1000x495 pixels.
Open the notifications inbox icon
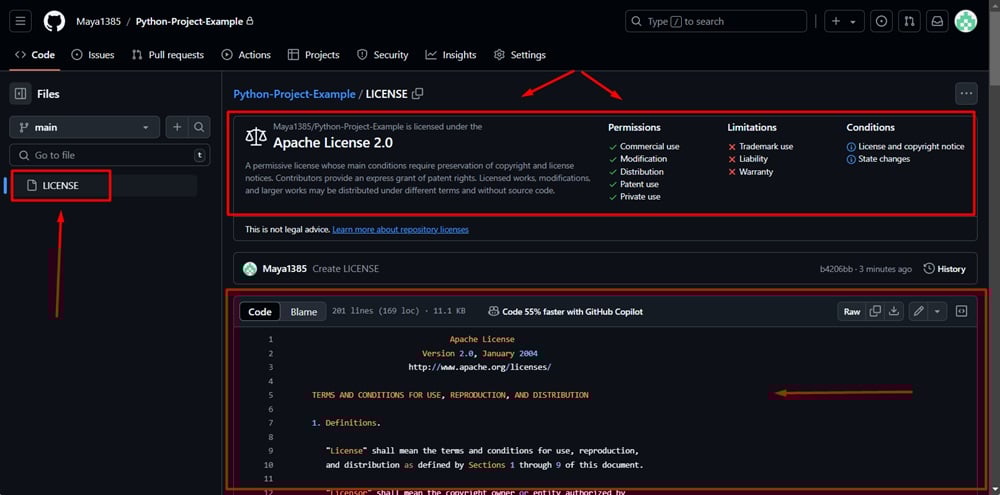[937, 21]
